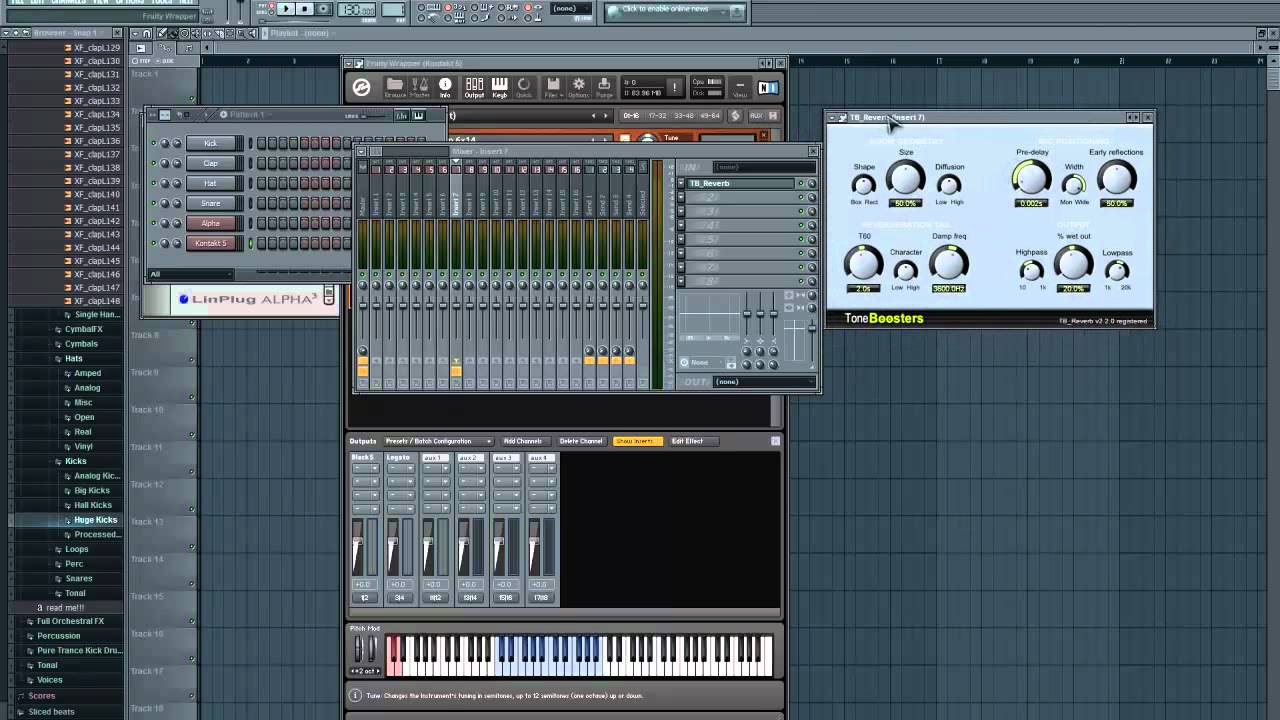The image size is (1280, 720).
Task: Open TB_Reverb slot options arrow in mixer
Action: pyautogui.click(x=681, y=183)
